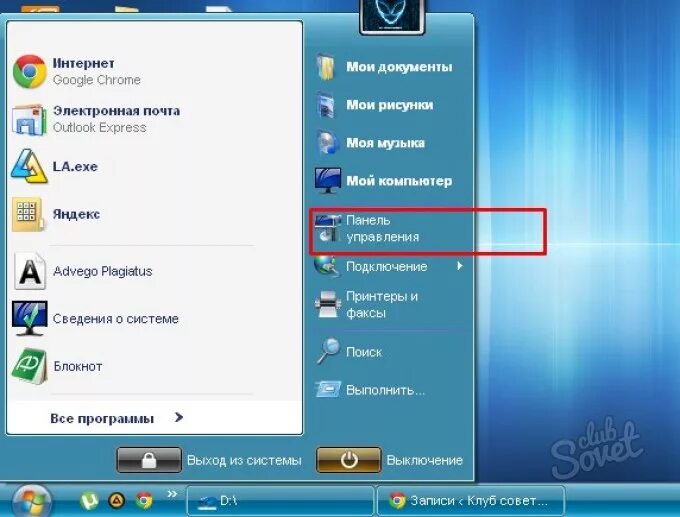Click Мои рисунки pictures icon

point(326,105)
